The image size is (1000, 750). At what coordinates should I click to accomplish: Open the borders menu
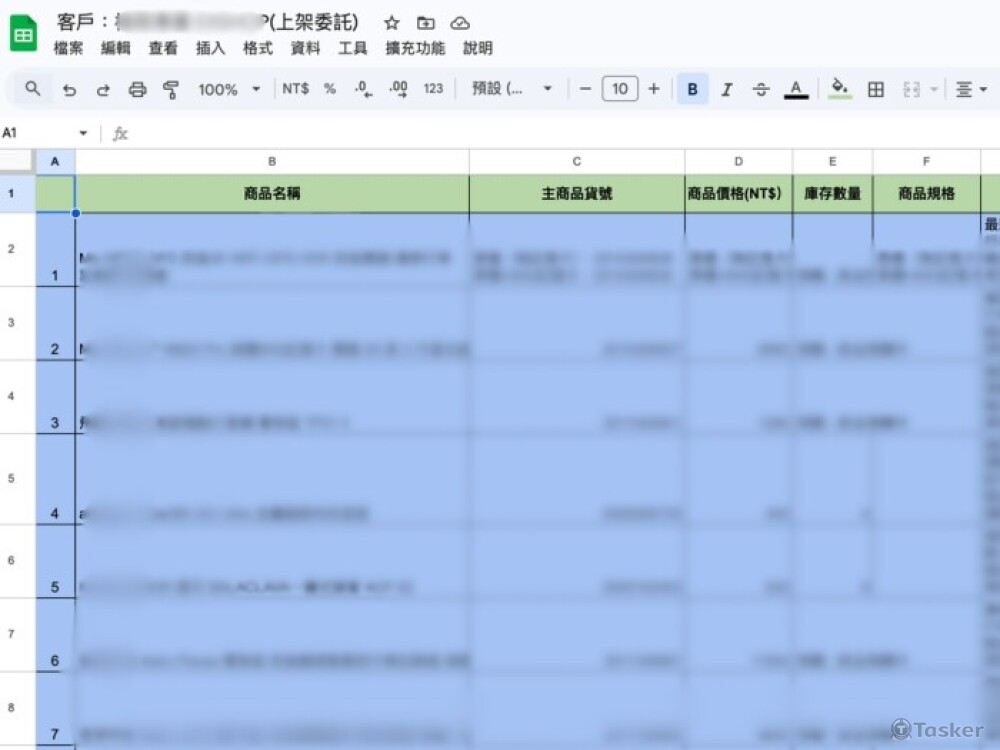pos(874,89)
